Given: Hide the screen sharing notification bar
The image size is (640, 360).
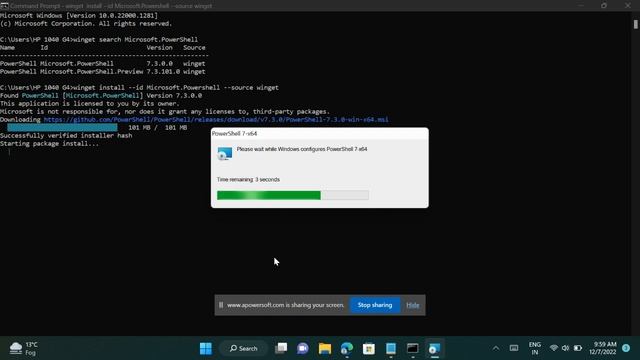Looking at the screenshot, I should pyautogui.click(x=413, y=305).
